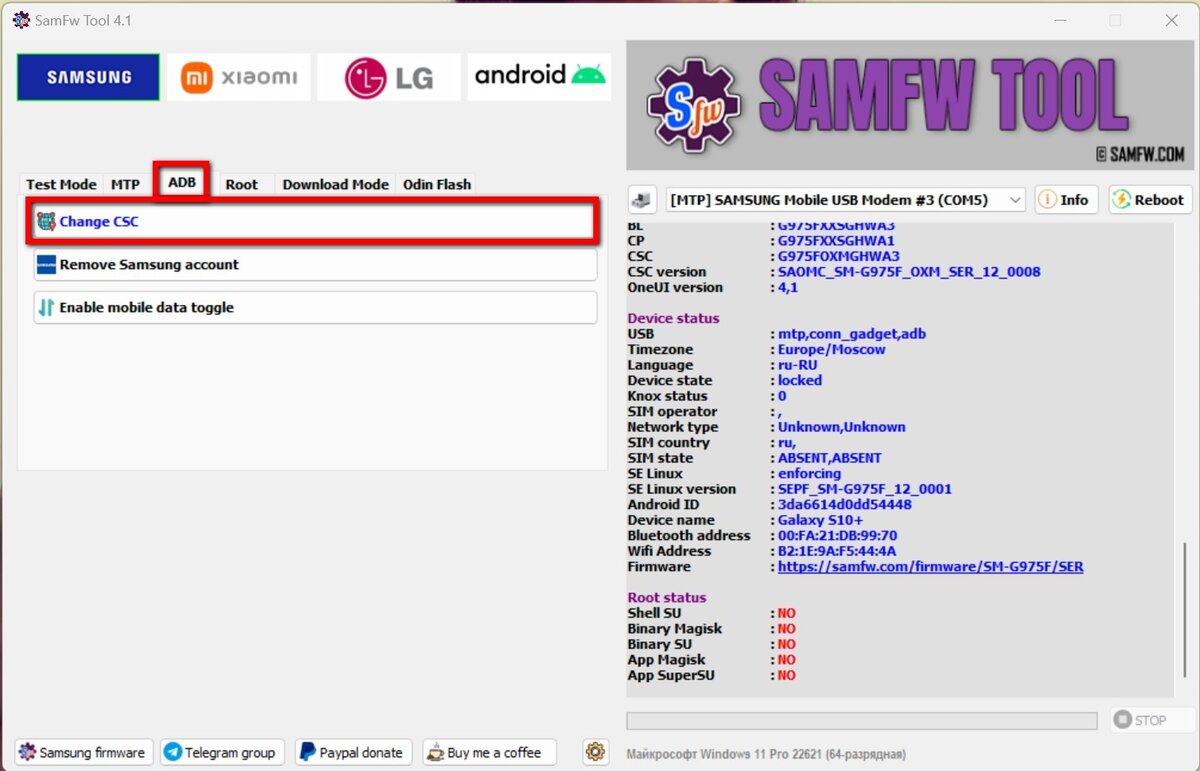
Task: Maximize the SamFw Tool window
Action: [1115, 20]
